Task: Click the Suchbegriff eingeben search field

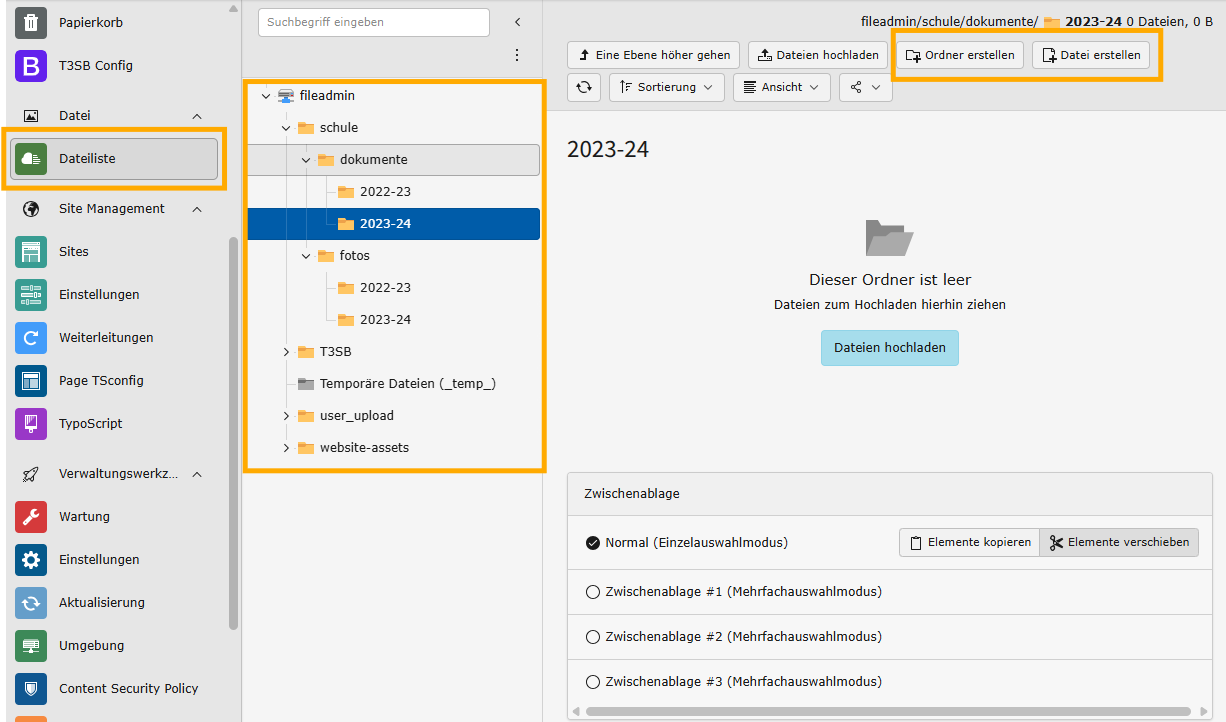Action: (373, 22)
